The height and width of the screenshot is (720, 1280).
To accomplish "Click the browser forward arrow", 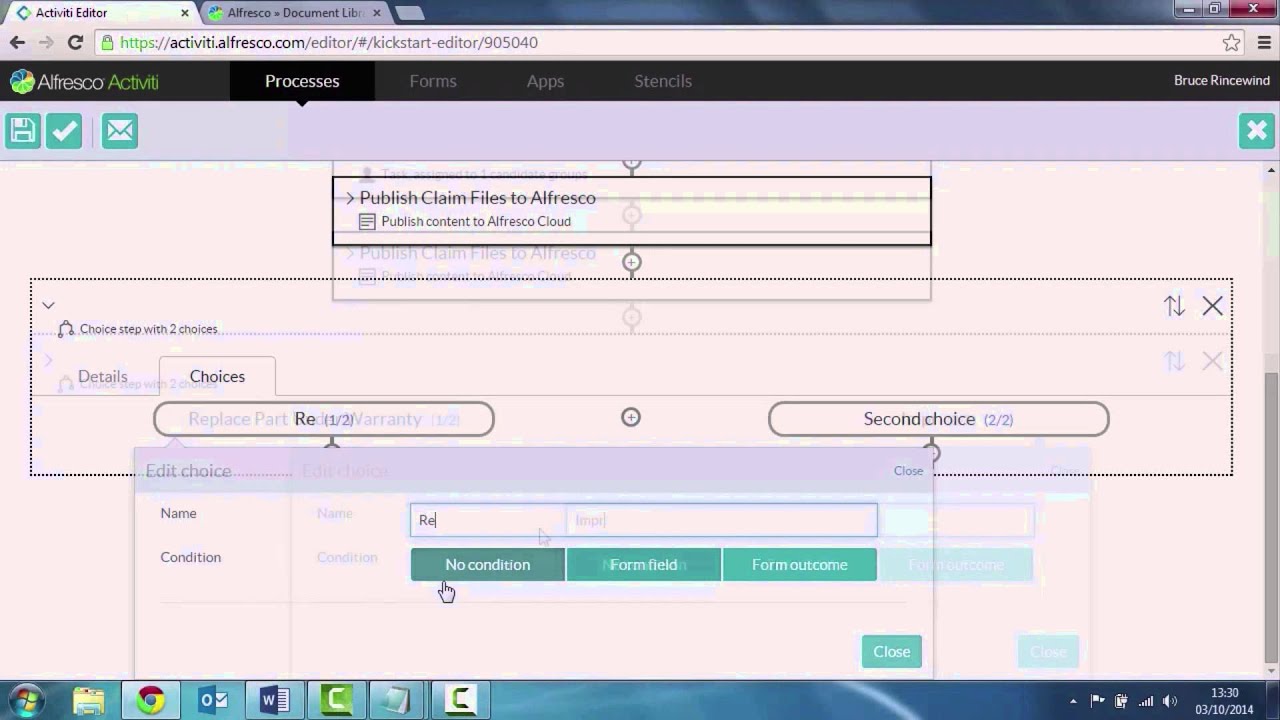I will point(46,43).
